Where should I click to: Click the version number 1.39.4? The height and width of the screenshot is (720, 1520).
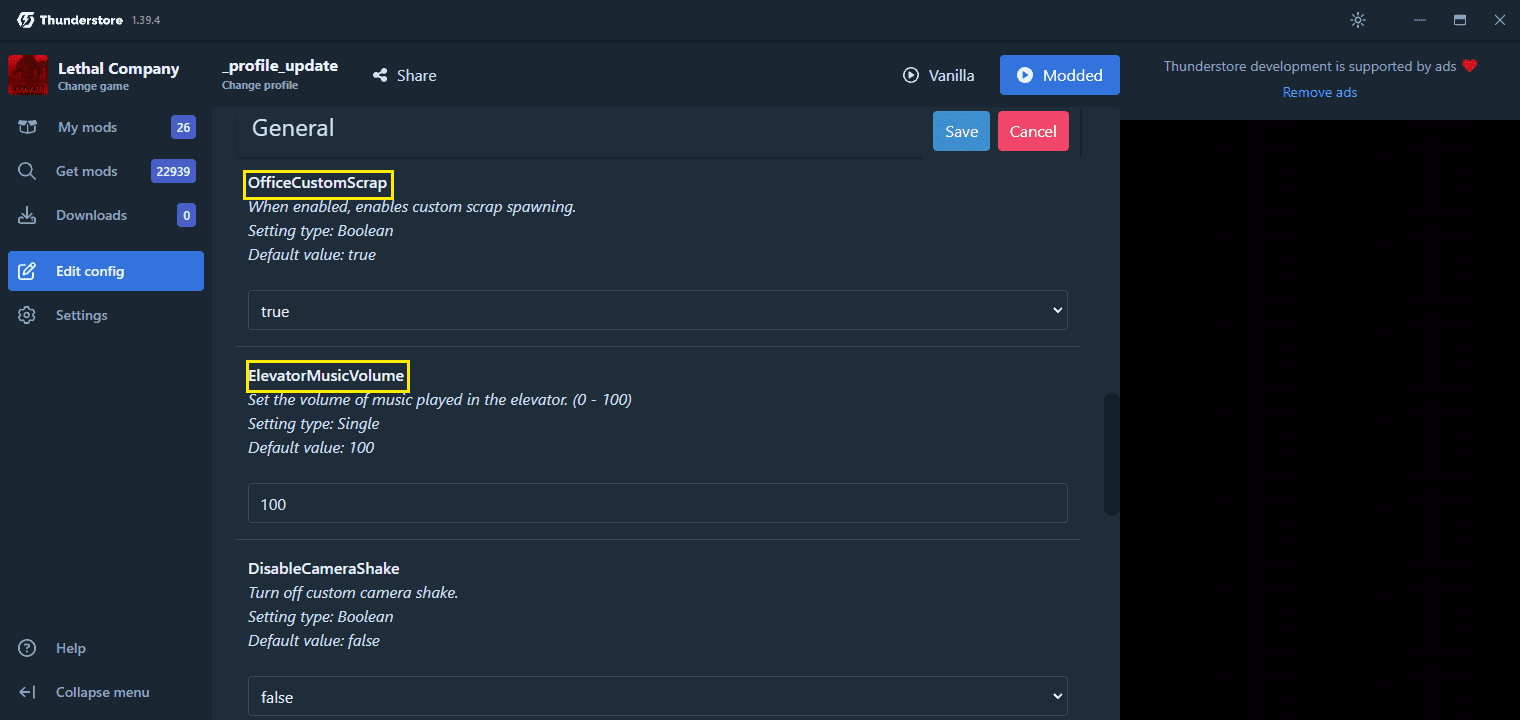click(146, 20)
